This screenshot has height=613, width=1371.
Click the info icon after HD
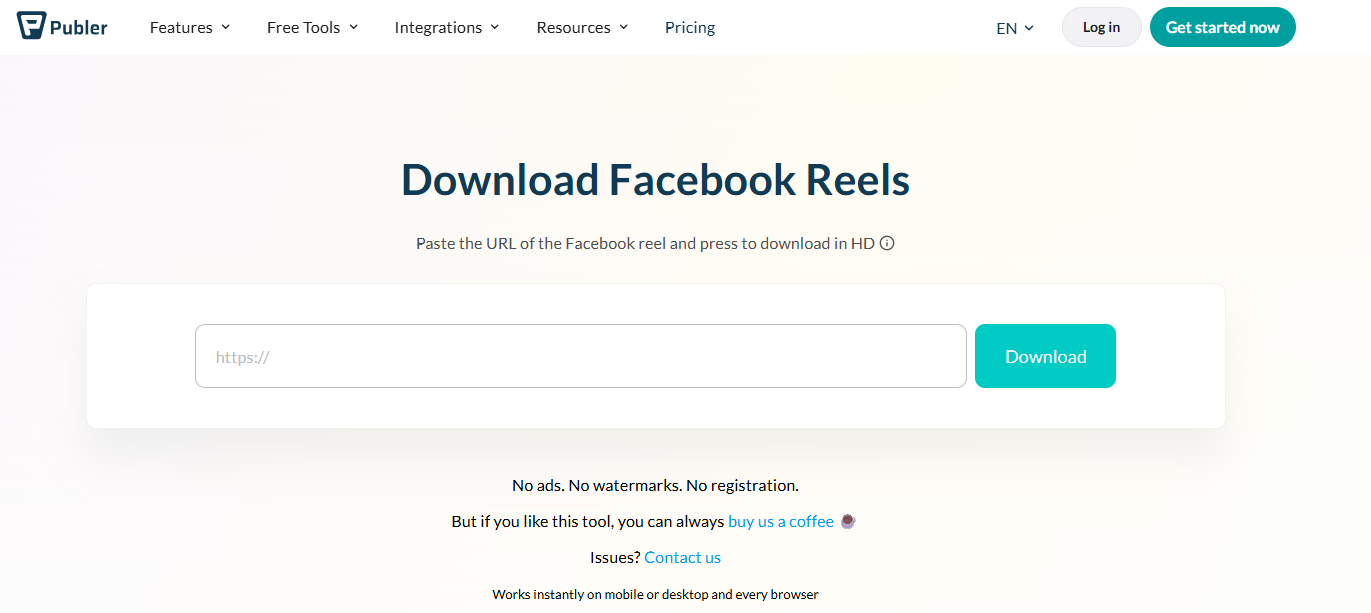(x=886, y=243)
